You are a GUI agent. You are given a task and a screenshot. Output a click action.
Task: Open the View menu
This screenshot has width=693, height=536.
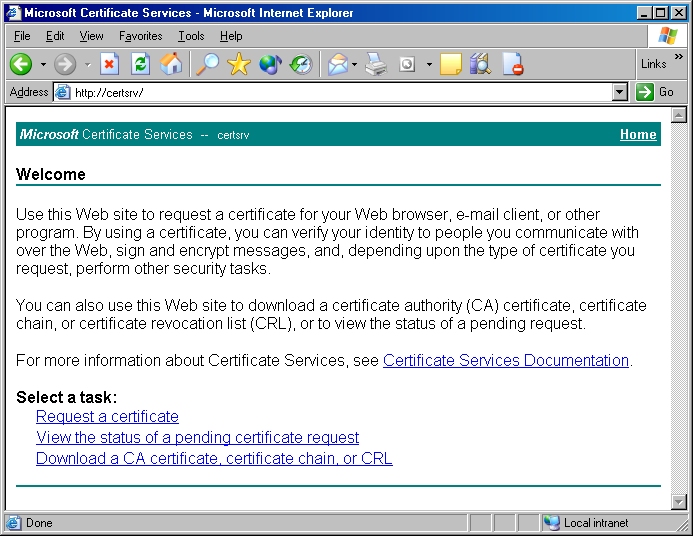coord(91,36)
